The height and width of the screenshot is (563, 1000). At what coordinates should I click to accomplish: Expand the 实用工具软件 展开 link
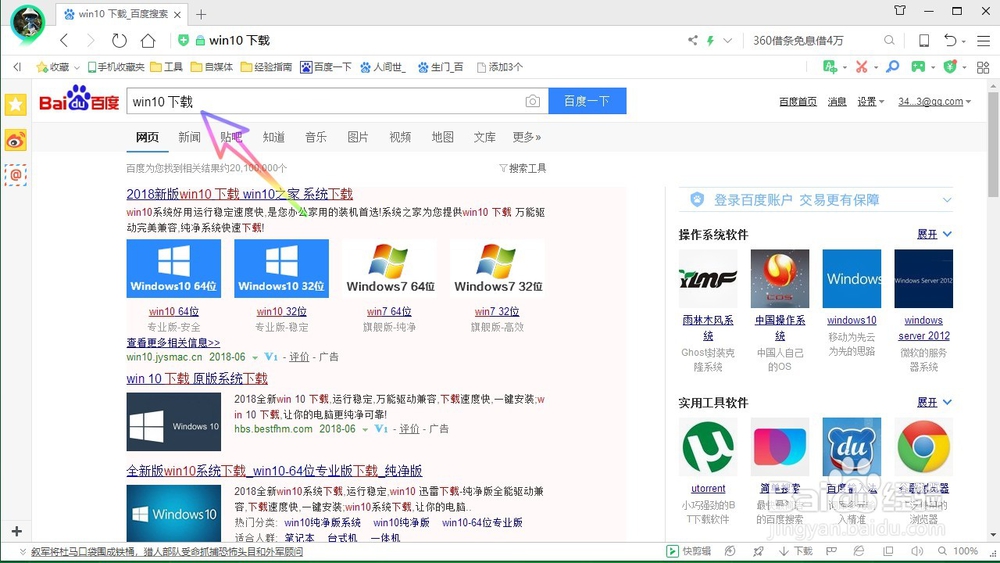tap(934, 402)
